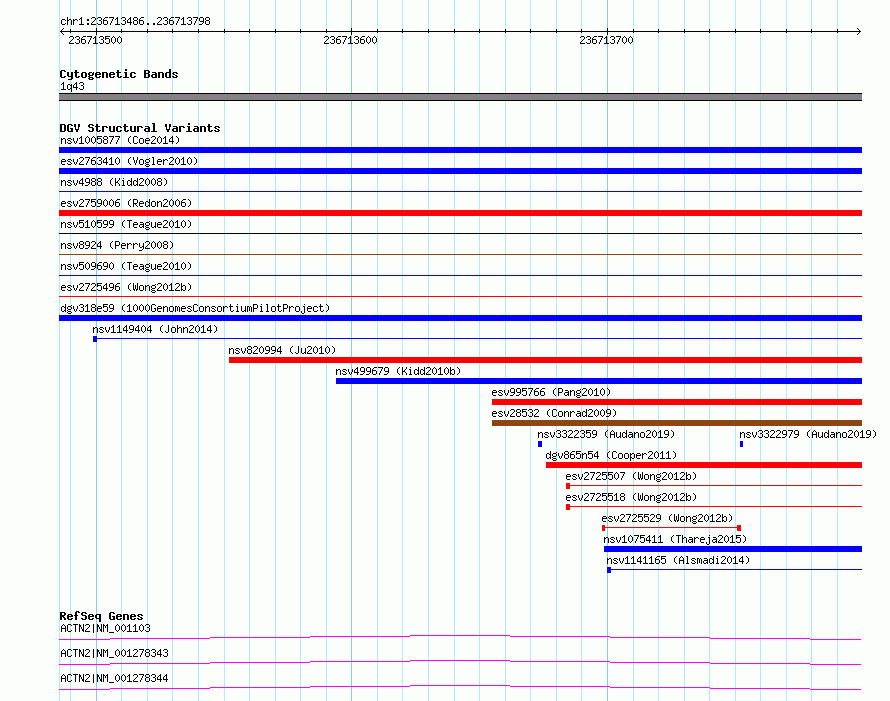
Task: Click the esv995766 red variant bar
Action: click(x=677, y=402)
